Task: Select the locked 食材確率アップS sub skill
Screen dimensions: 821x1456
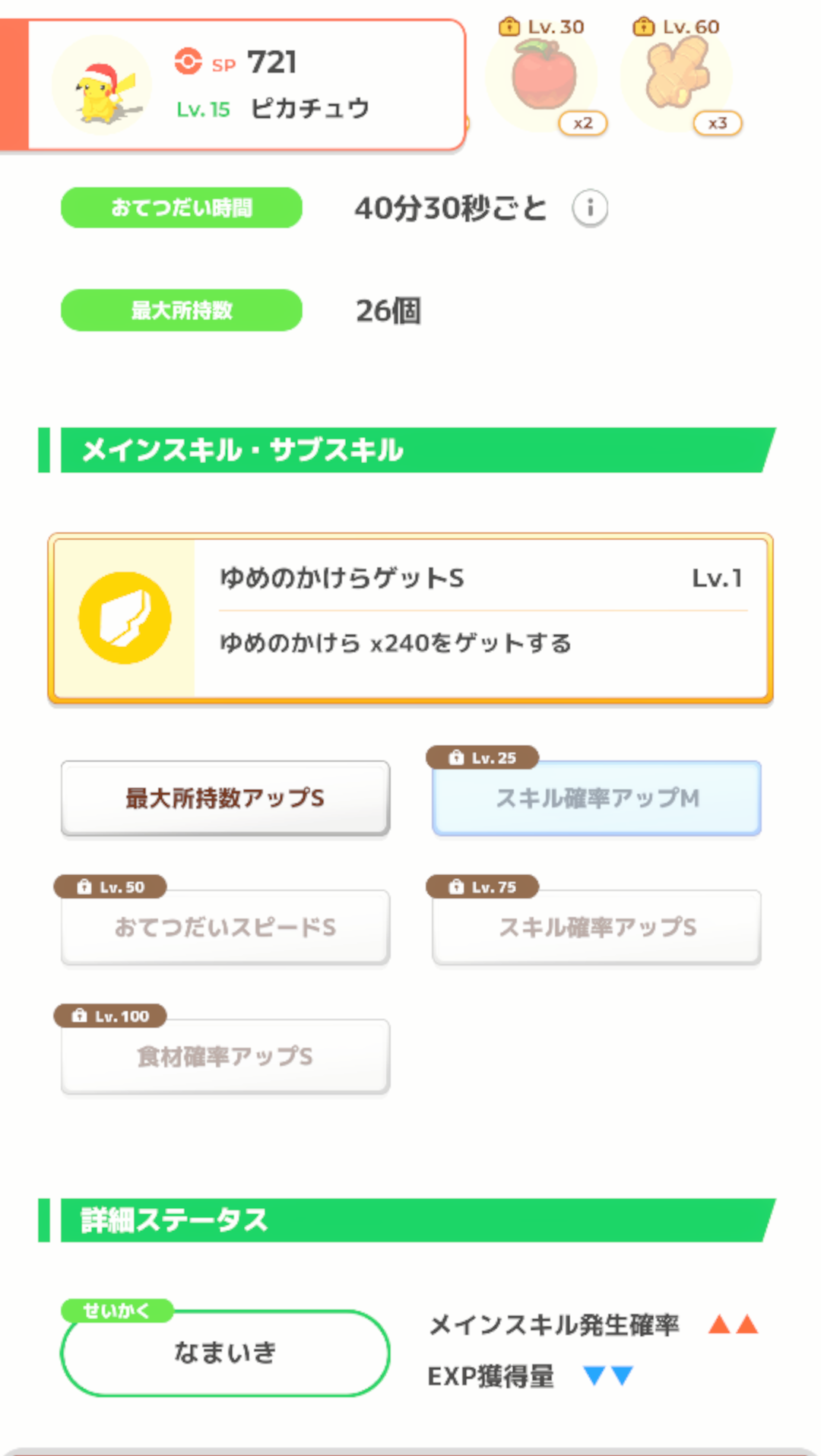Action: (x=225, y=1056)
